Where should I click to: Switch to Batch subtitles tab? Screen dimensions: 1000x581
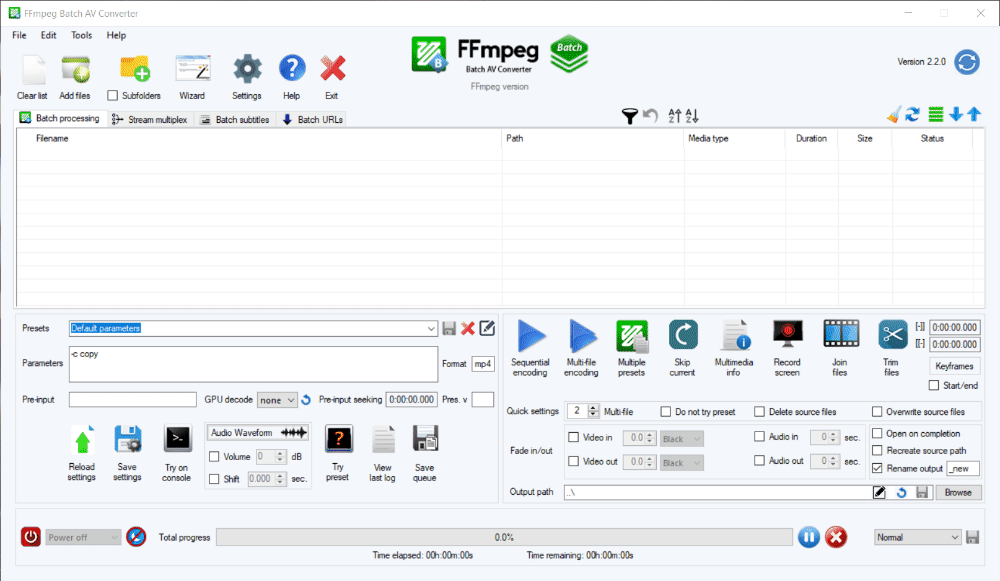tap(235, 119)
